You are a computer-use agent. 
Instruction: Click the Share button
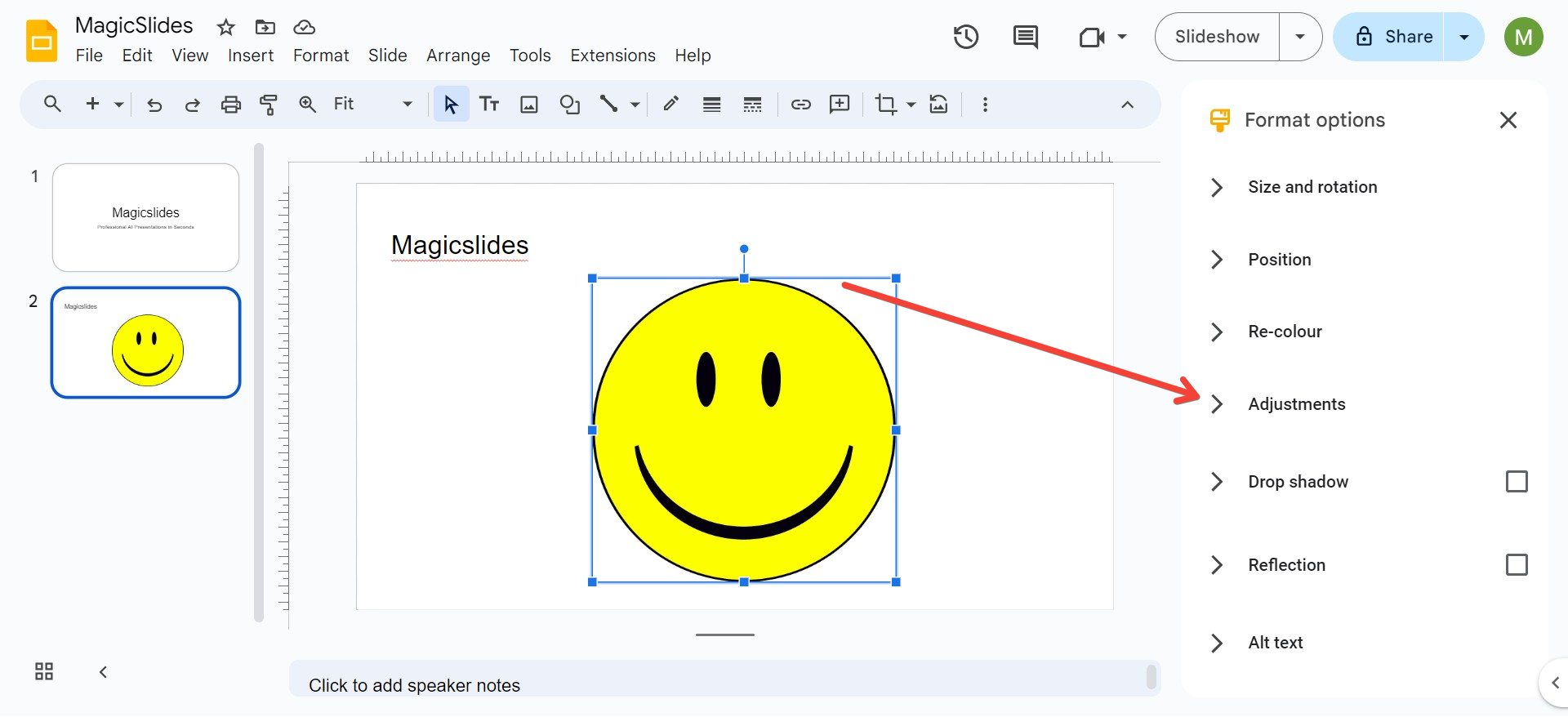tap(1392, 37)
